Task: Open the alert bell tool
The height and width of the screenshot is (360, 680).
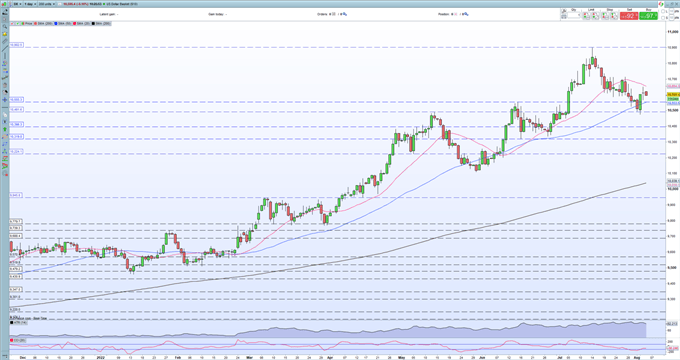Action: (5, 34)
